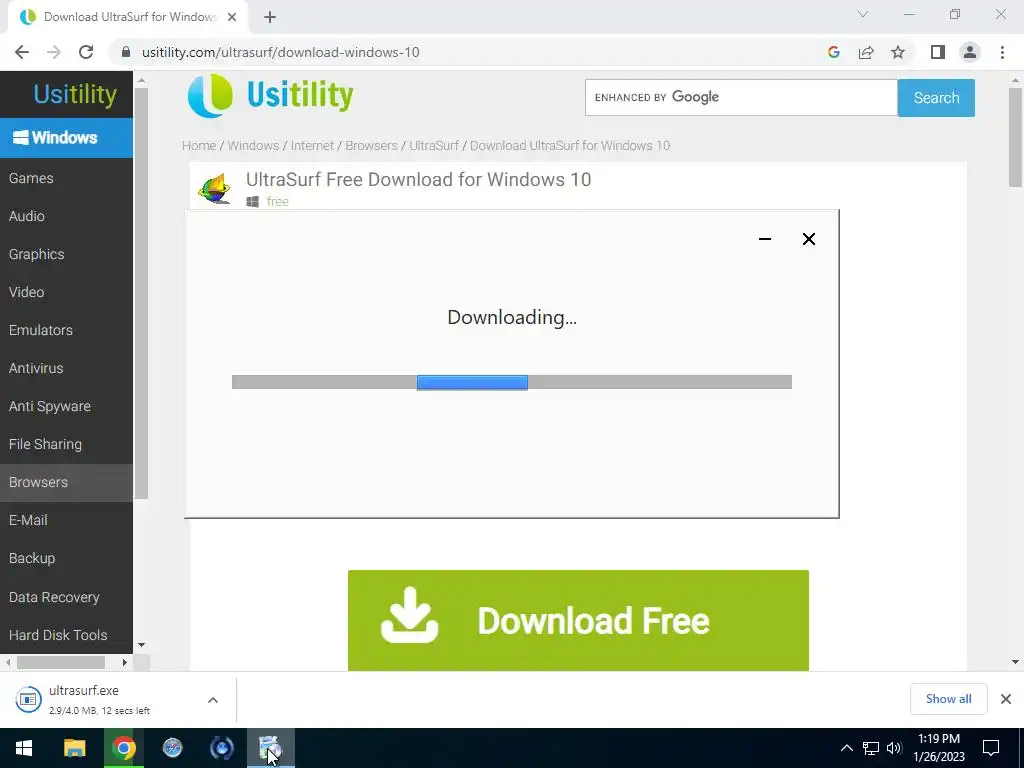The height and width of the screenshot is (768, 1024).
Task: Minimize the Downloading dialog
Action: (765, 239)
